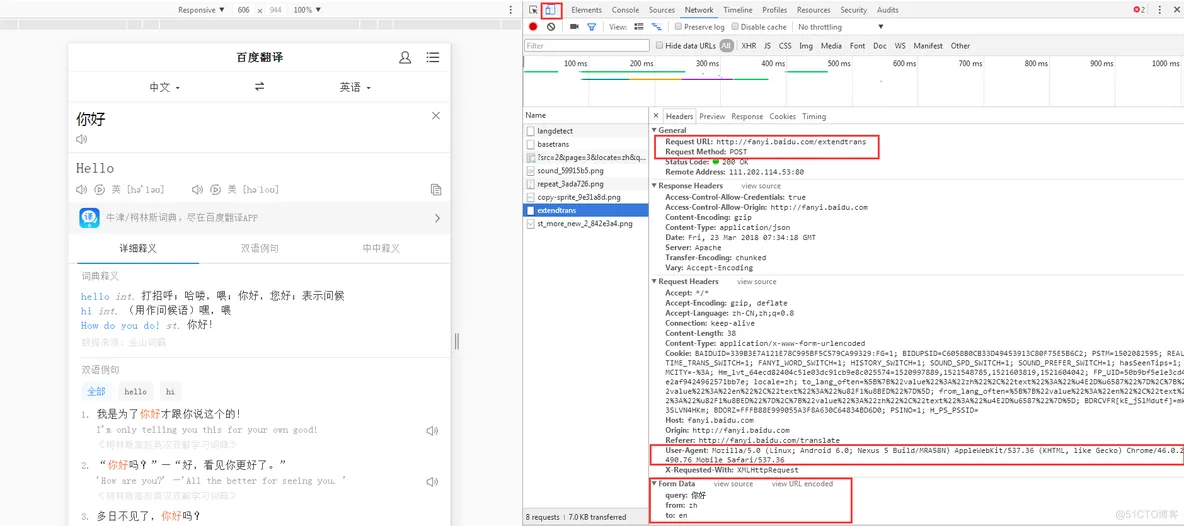Click view source beside Request Headers
1184x526 pixels.
tap(757, 281)
